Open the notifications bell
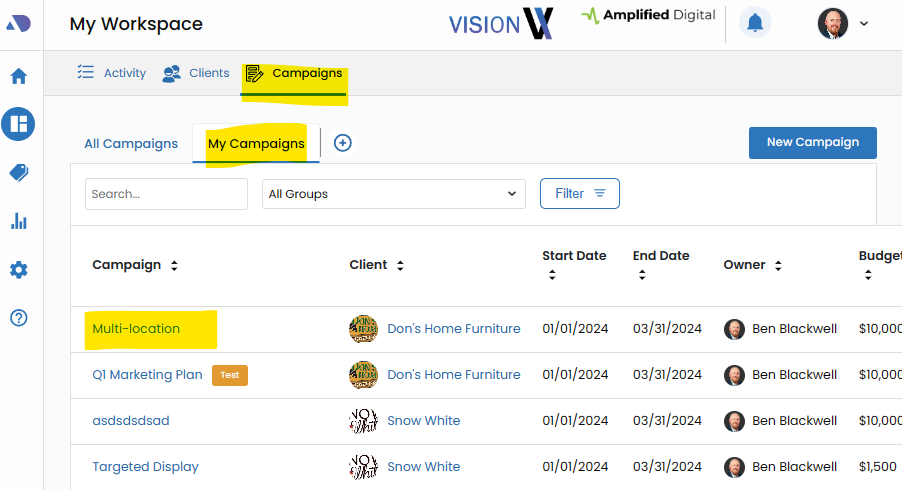The width and height of the screenshot is (902, 490). click(755, 23)
